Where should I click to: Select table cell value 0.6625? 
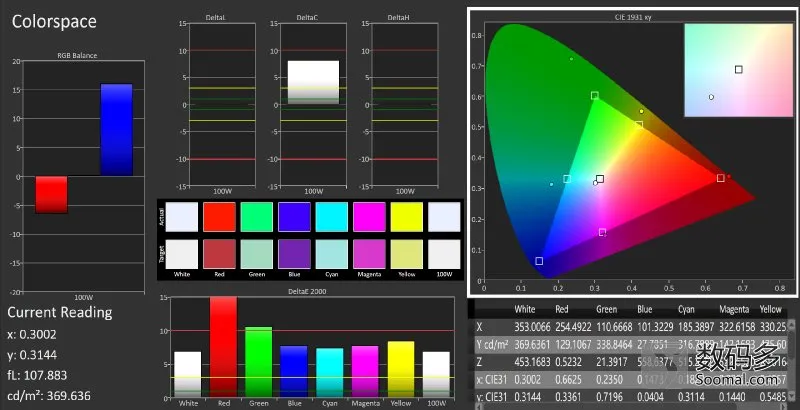click(569, 380)
